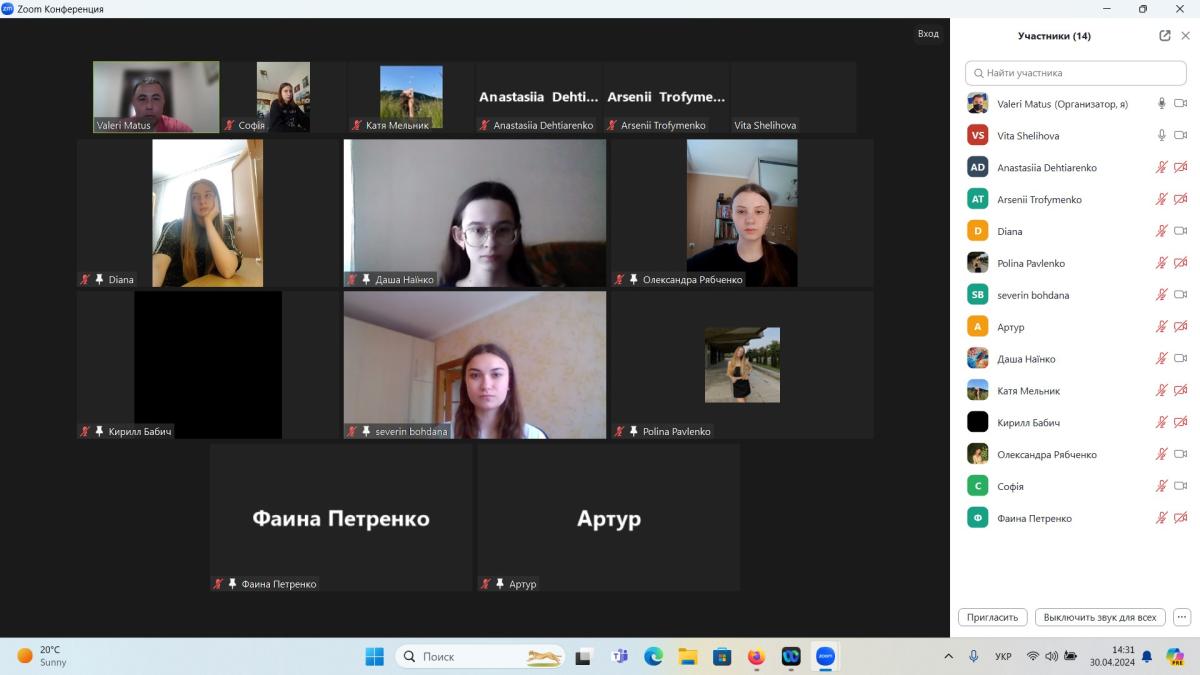Click pin icon on Фаина Петренко tile
Screen dimensions: 1200x675
[232, 584]
